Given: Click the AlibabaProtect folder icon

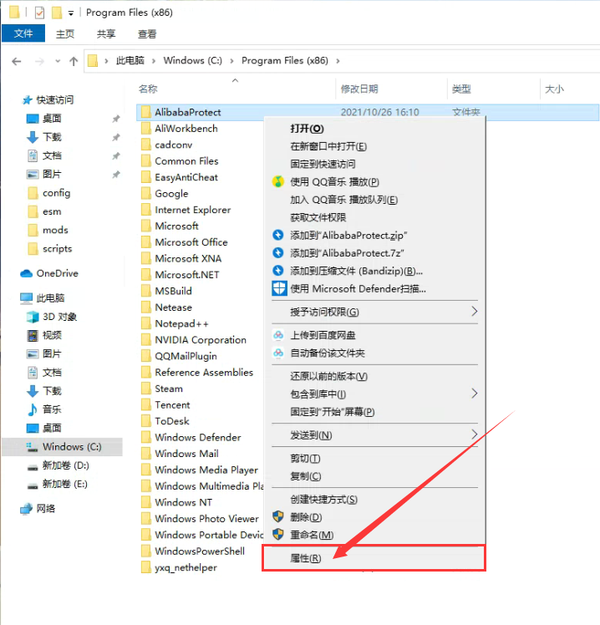Looking at the screenshot, I should [x=146, y=112].
